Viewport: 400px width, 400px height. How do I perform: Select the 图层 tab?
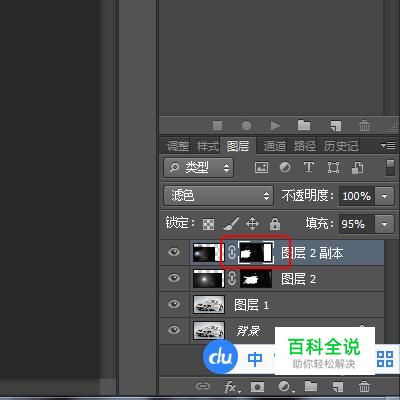click(x=238, y=146)
